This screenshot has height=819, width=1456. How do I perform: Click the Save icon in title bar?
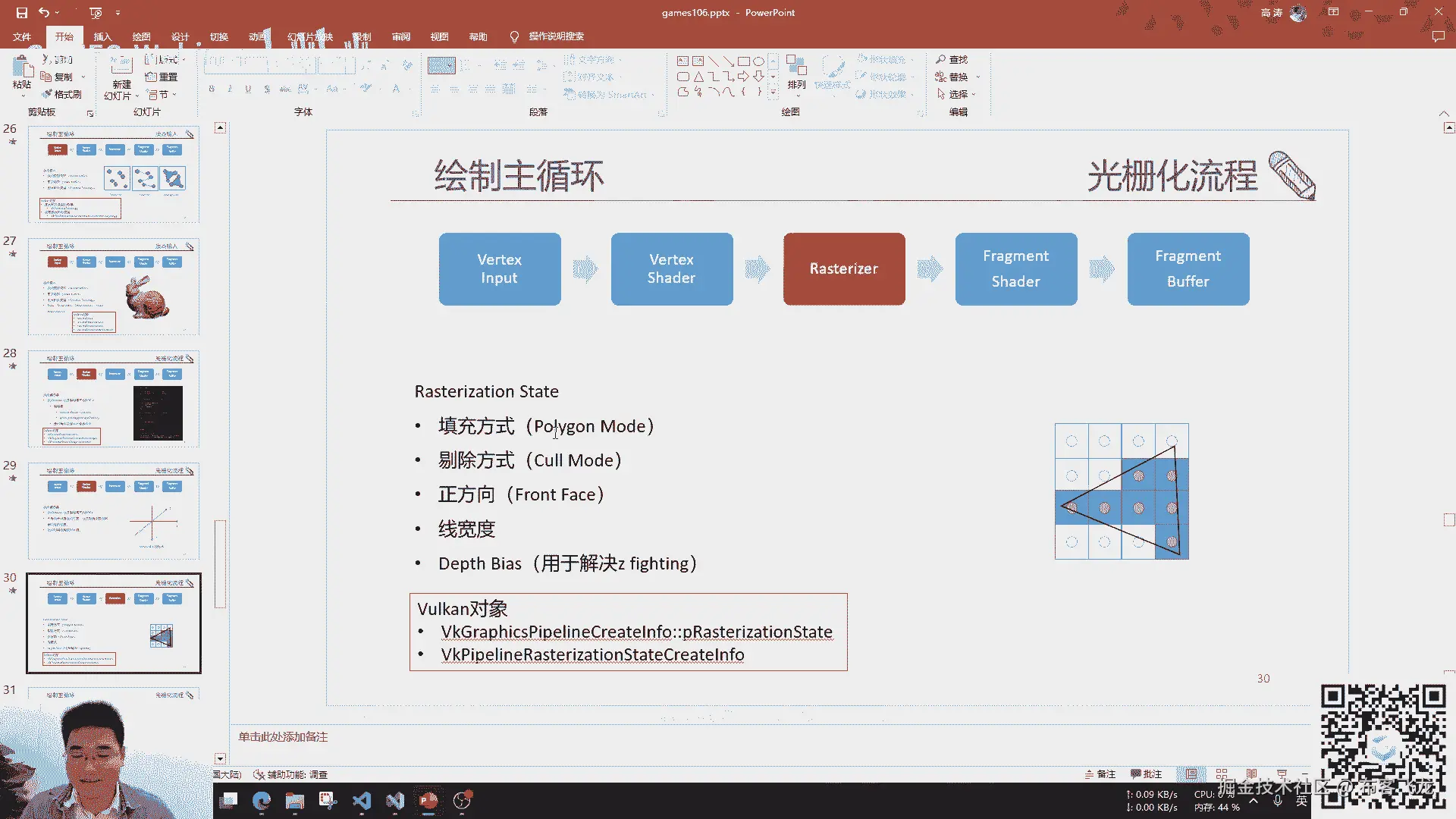(21, 13)
